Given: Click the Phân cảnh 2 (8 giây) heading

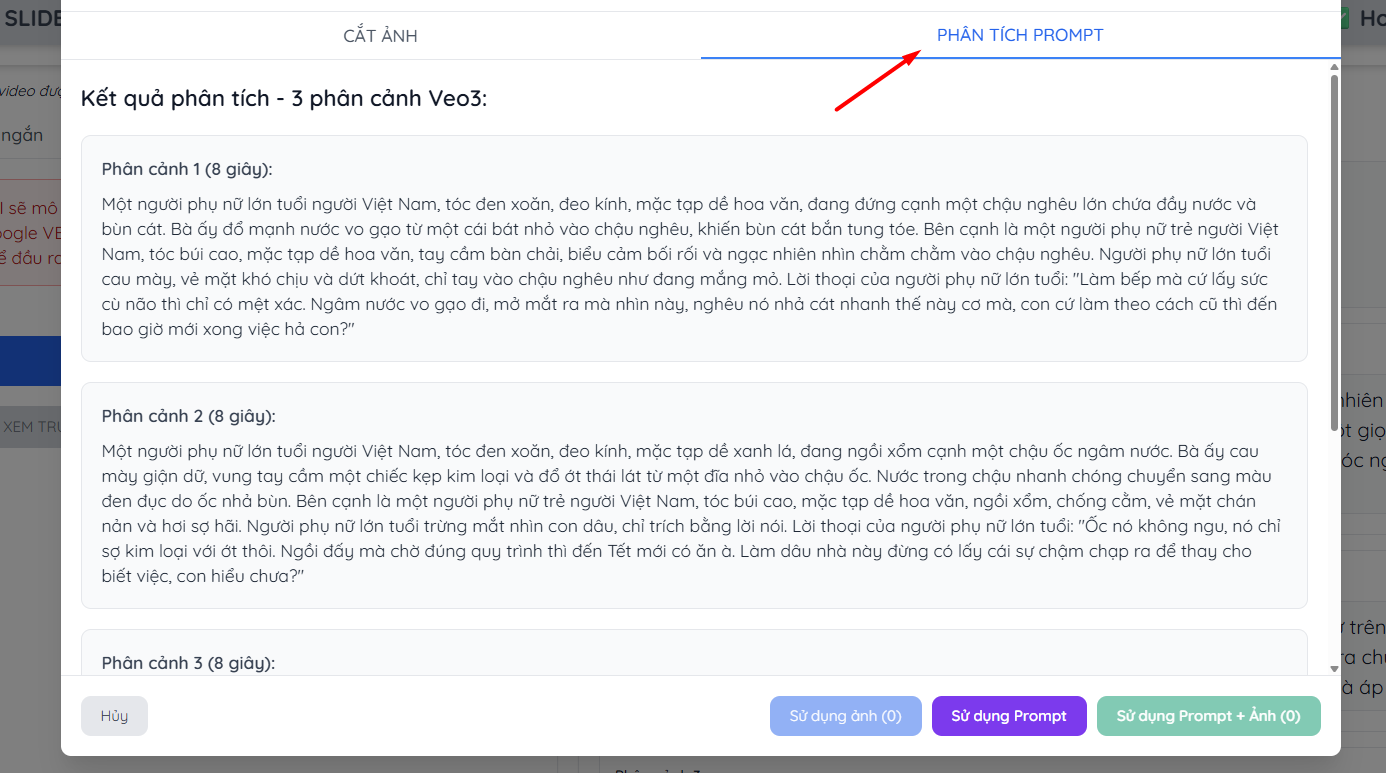Looking at the screenshot, I should 188,416.
